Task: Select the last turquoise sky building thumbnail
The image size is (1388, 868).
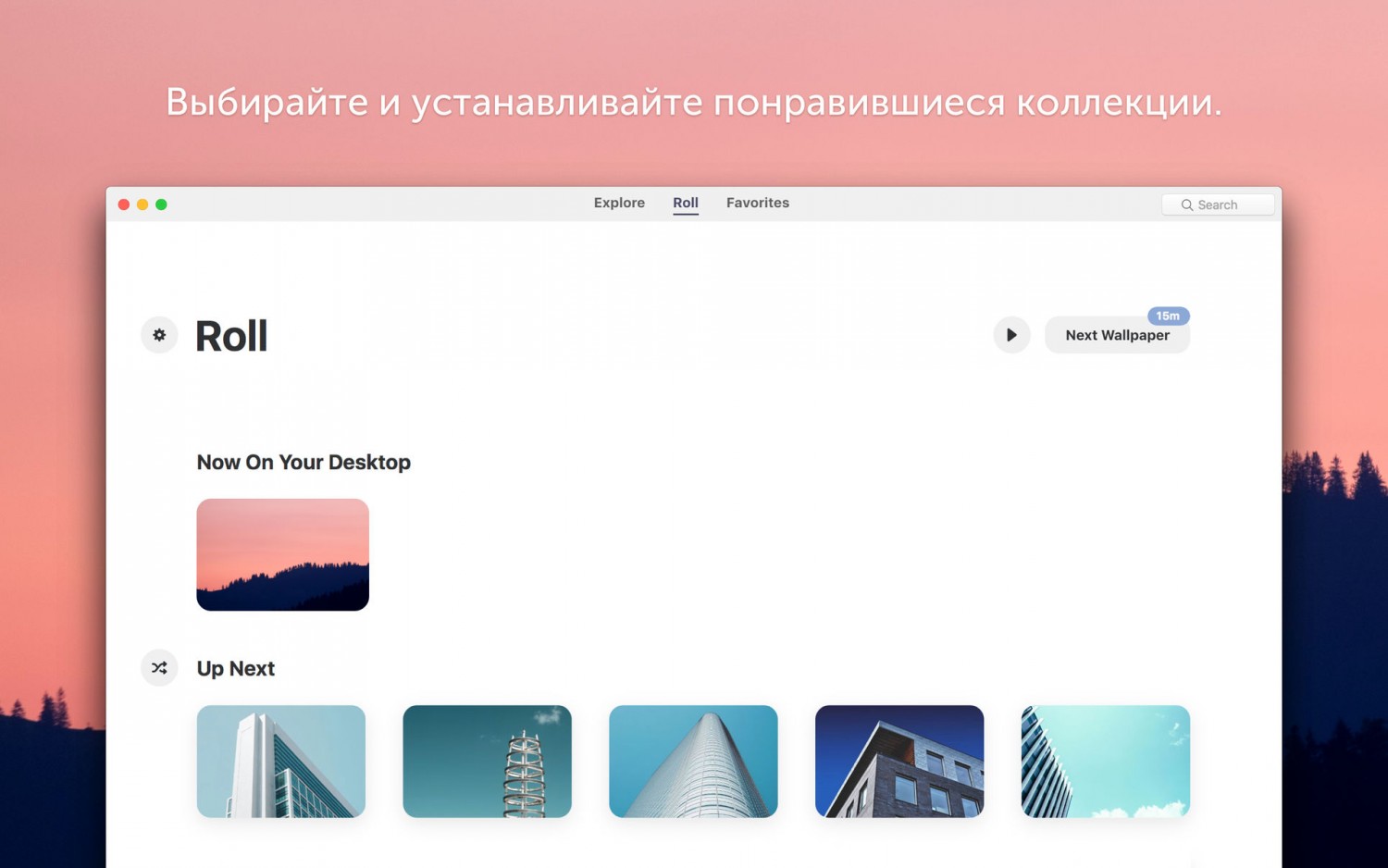Action: pos(1105,762)
